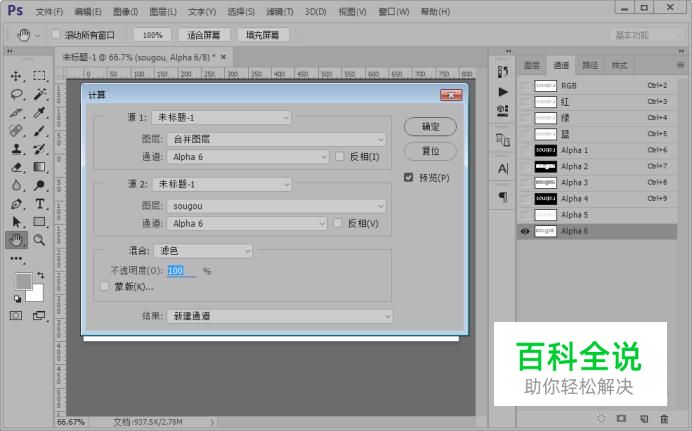Open Source 1 channel dropdown
The image size is (692, 431).
[x=248, y=157]
